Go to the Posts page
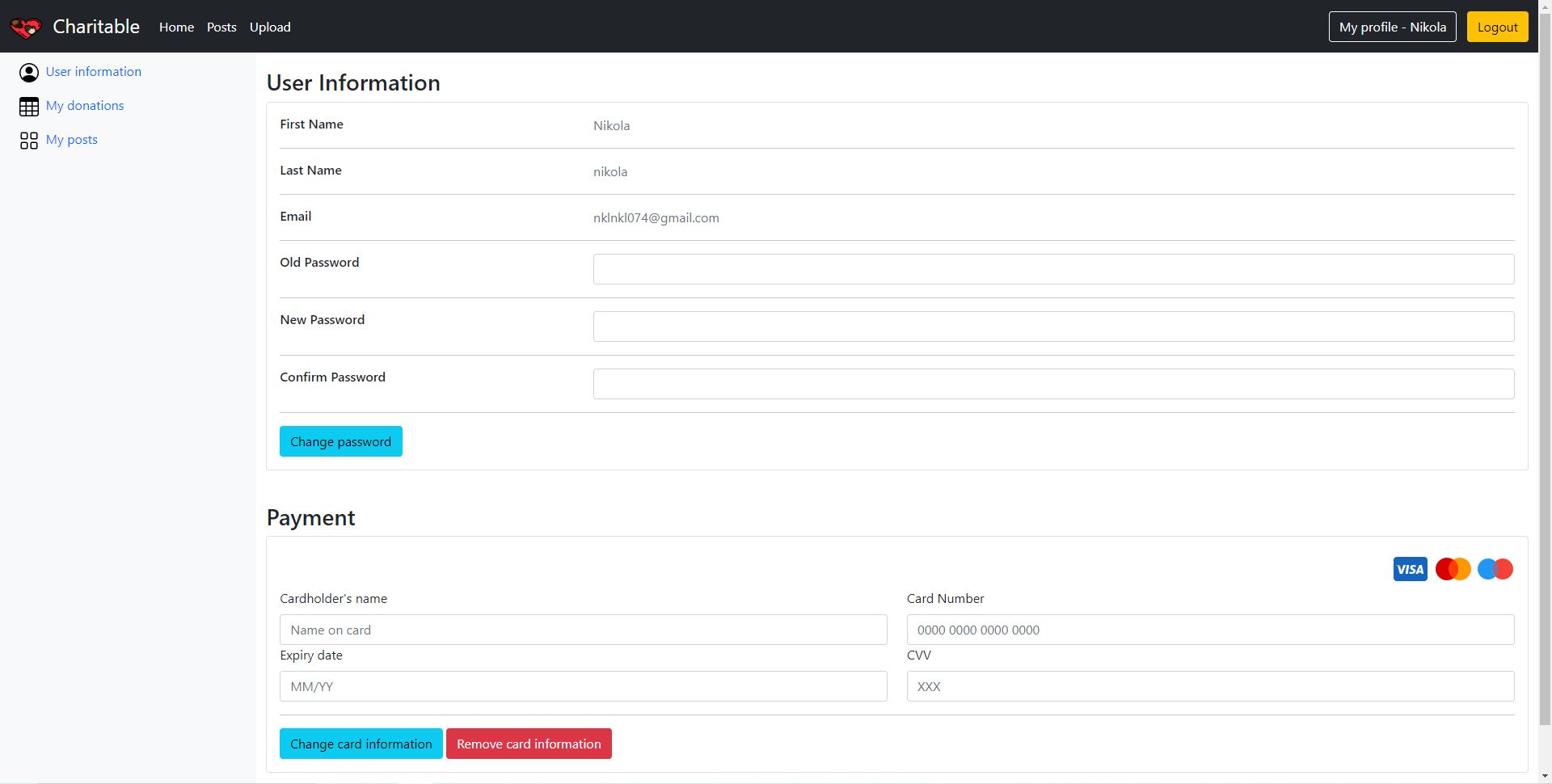The height and width of the screenshot is (784, 1552). pos(221,27)
